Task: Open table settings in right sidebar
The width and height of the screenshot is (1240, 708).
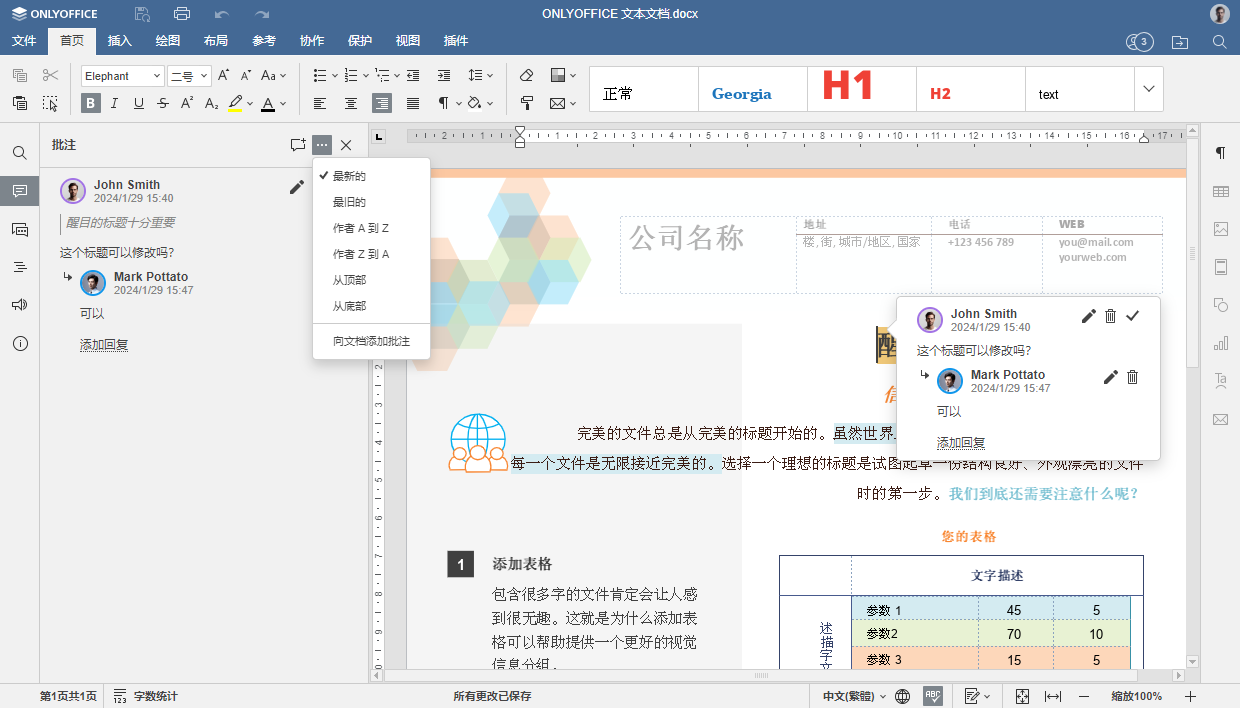Action: [1221, 190]
